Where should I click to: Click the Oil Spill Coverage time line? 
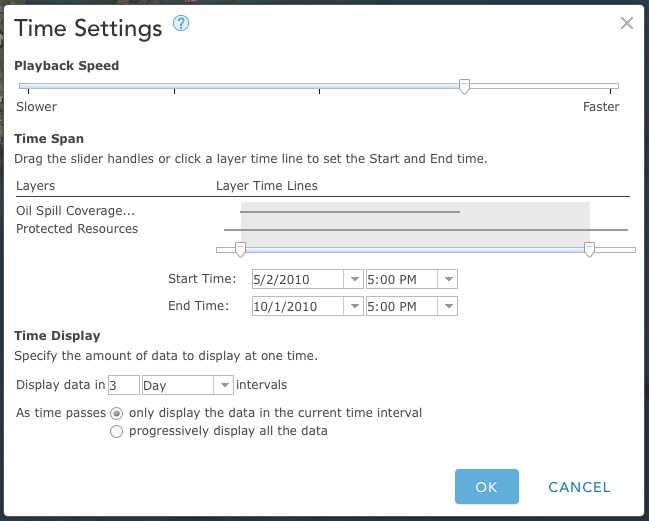point(350,212)
